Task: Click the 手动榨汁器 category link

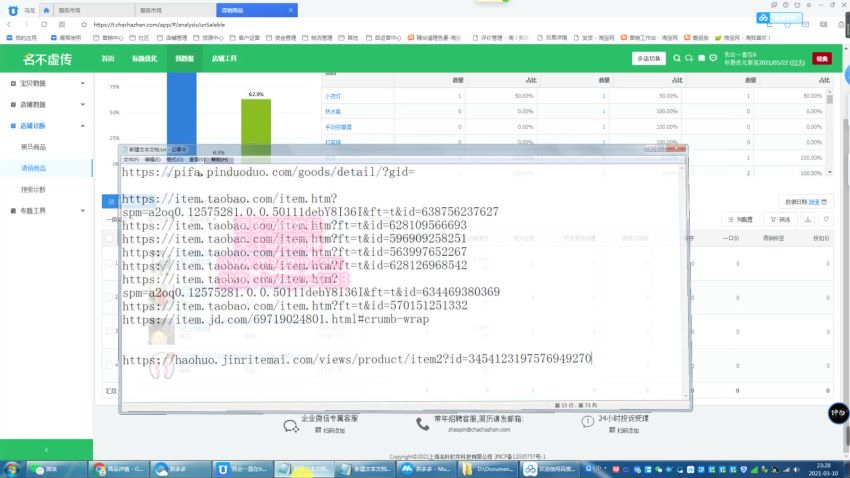Action: tap(338, 127)
